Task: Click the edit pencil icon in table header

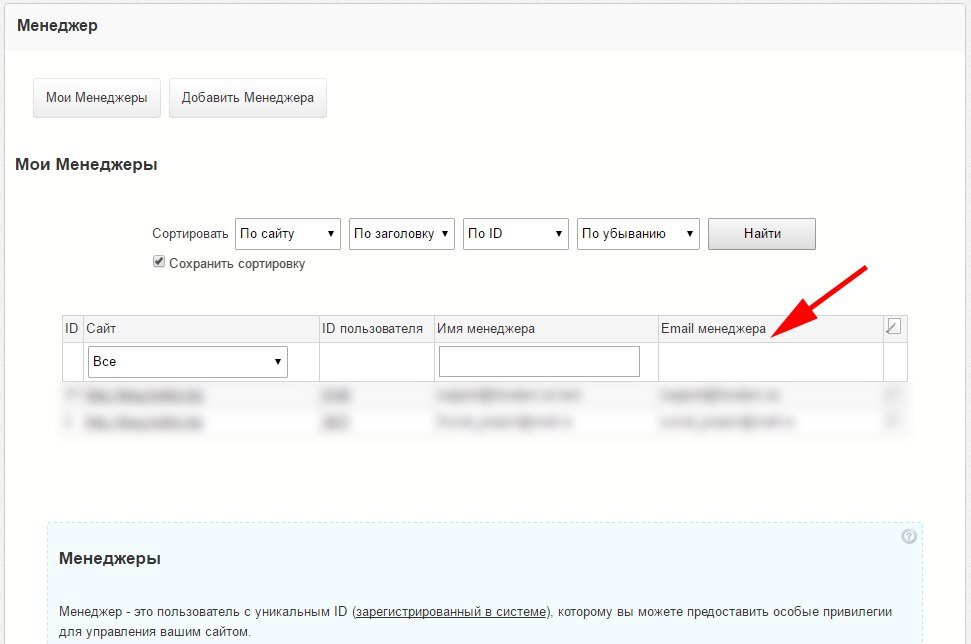Action: [x=893, y=327]
